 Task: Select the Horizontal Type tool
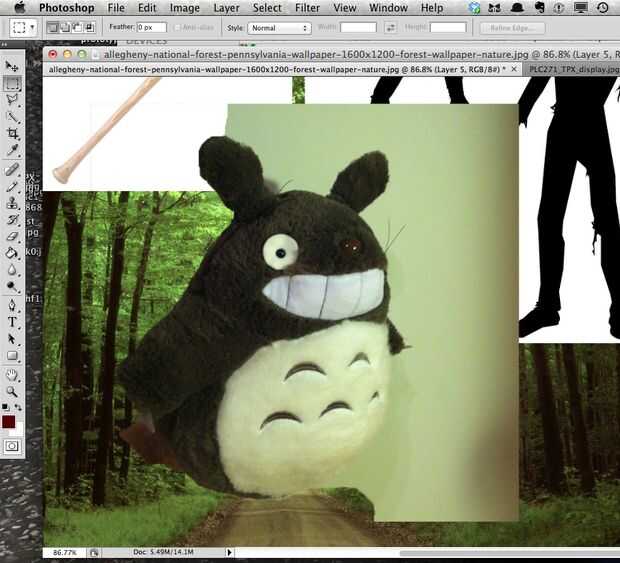12,322
